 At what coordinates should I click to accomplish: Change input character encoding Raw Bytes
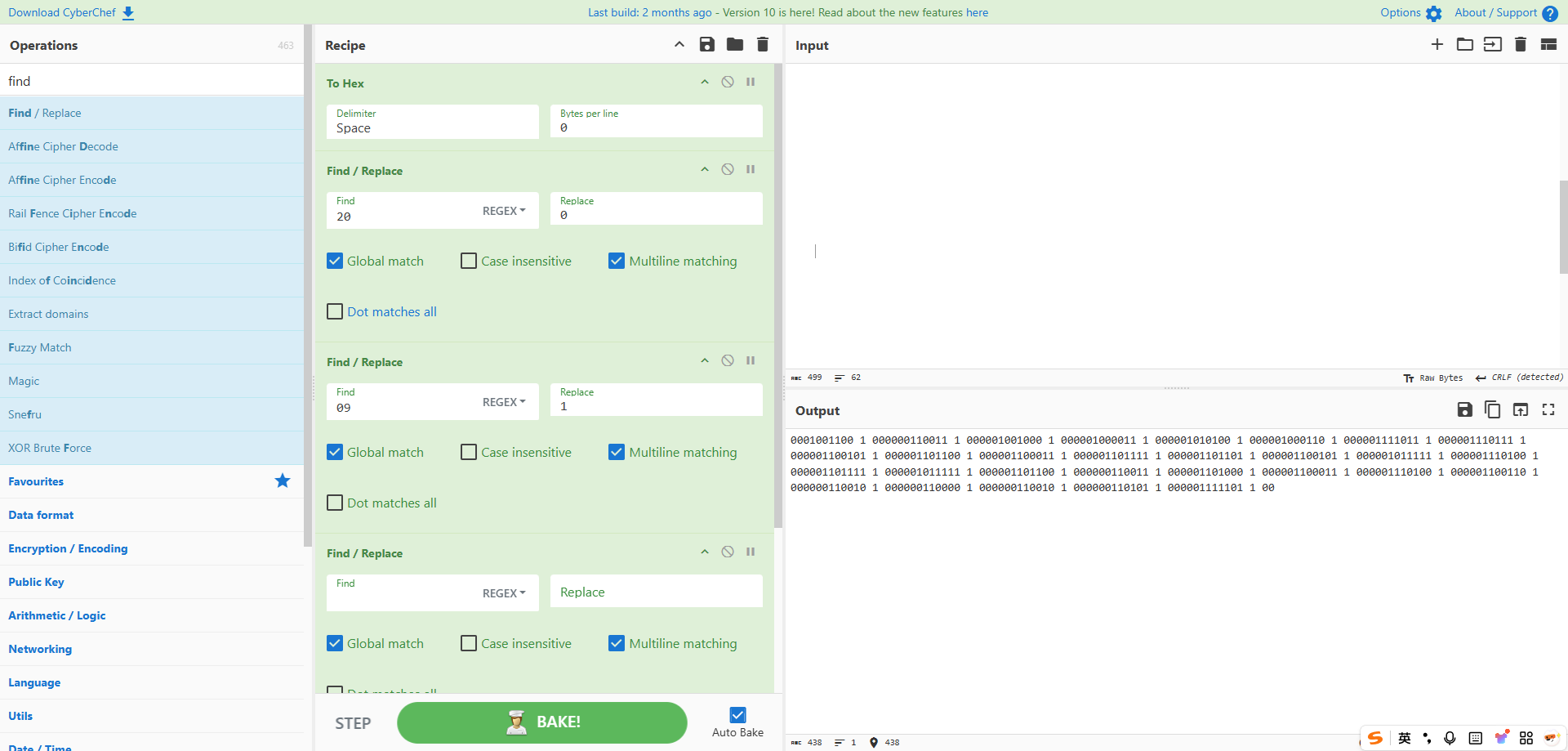(x=1433, y=378)
